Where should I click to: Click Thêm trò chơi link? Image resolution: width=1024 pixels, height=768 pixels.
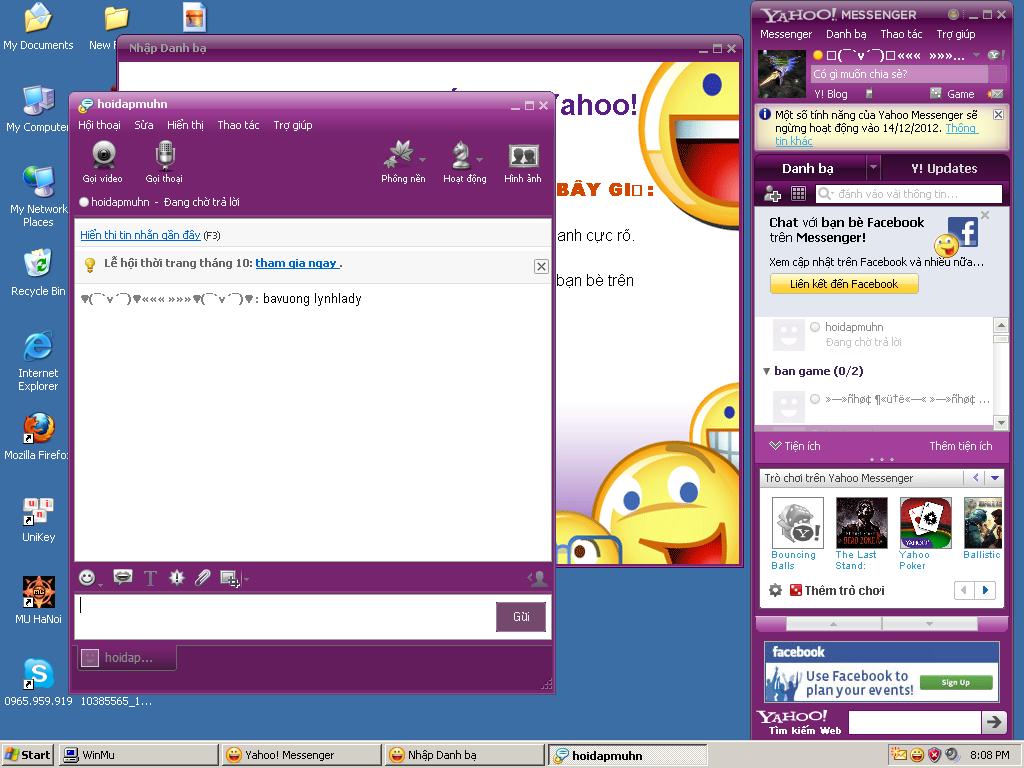844,590
